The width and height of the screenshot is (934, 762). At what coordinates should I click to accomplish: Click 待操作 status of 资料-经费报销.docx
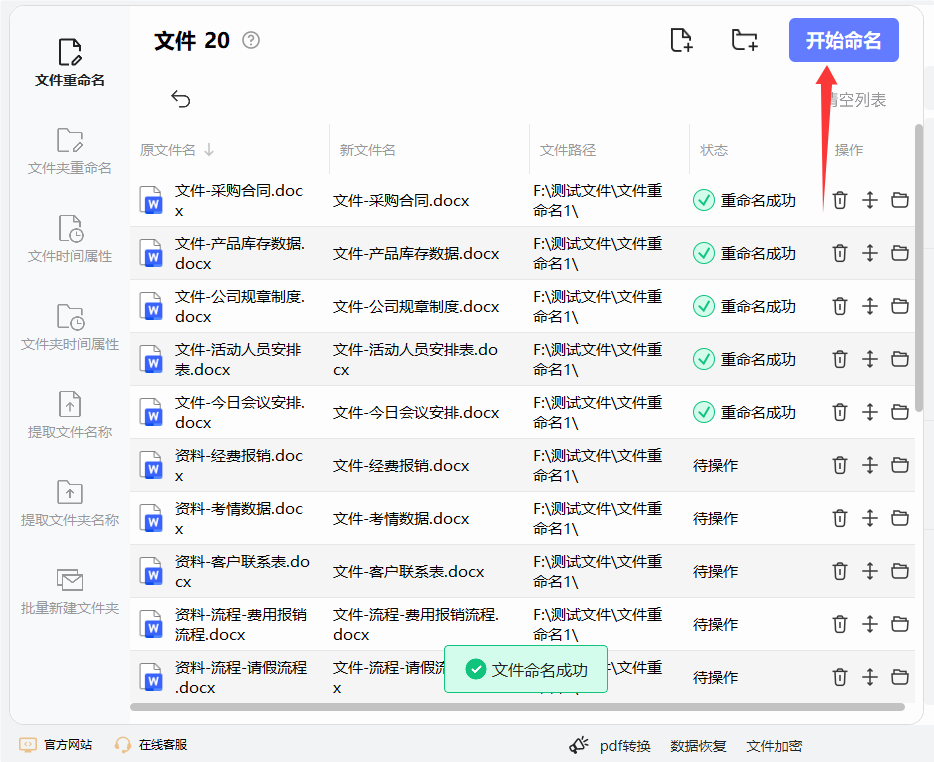click(715, 465)
